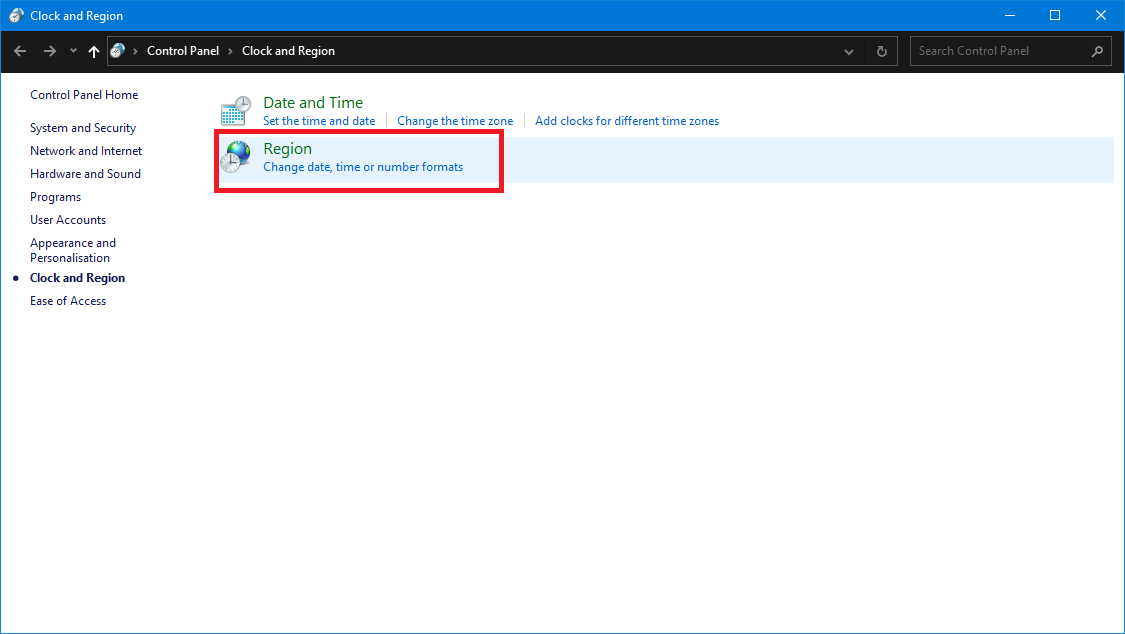Screen dimensions: 1125x634
Task: Select Change the time zone link
Action: [455, 121]
